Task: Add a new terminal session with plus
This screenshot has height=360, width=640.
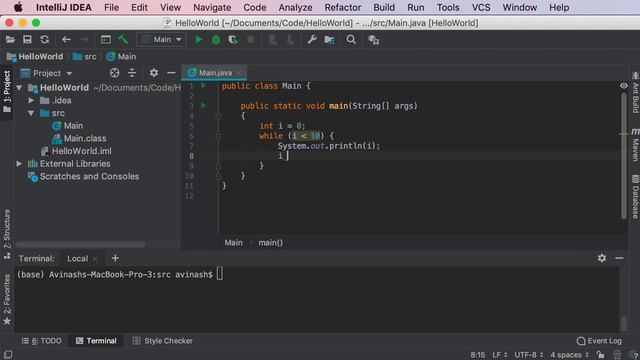Action: click(x=115, y=258)
